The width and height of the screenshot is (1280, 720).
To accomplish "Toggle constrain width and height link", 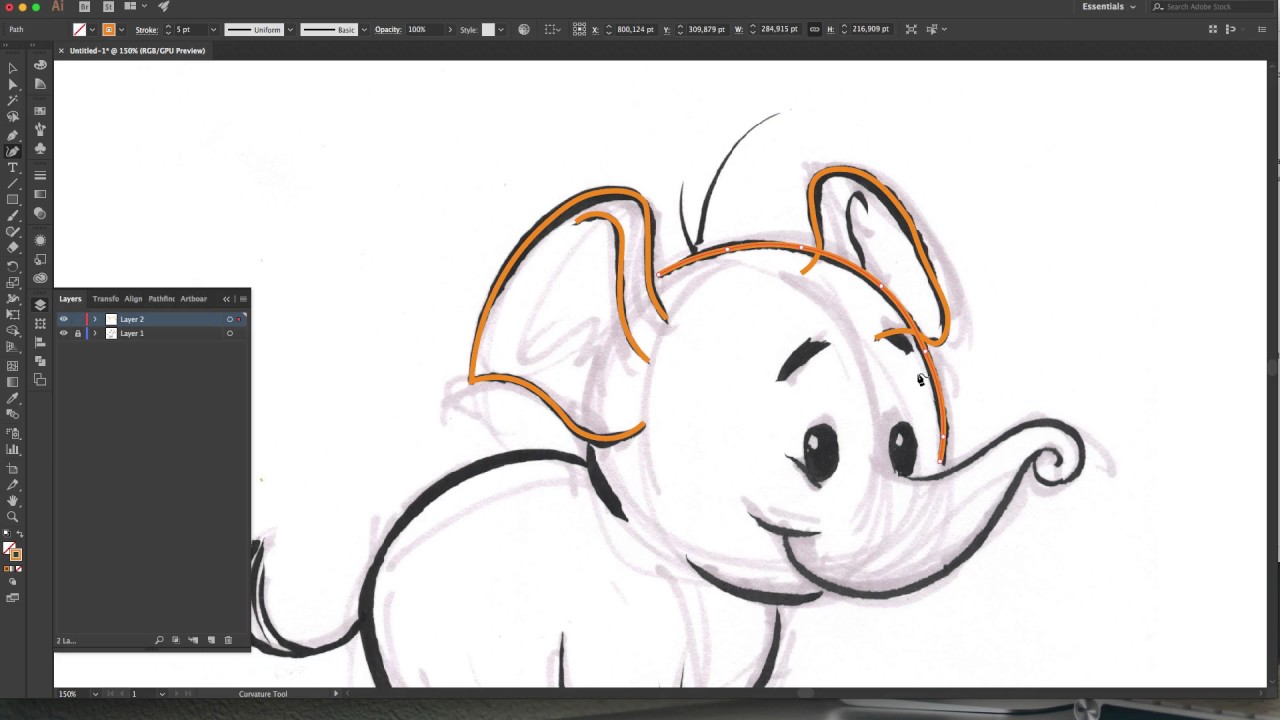I will [814, 29].
